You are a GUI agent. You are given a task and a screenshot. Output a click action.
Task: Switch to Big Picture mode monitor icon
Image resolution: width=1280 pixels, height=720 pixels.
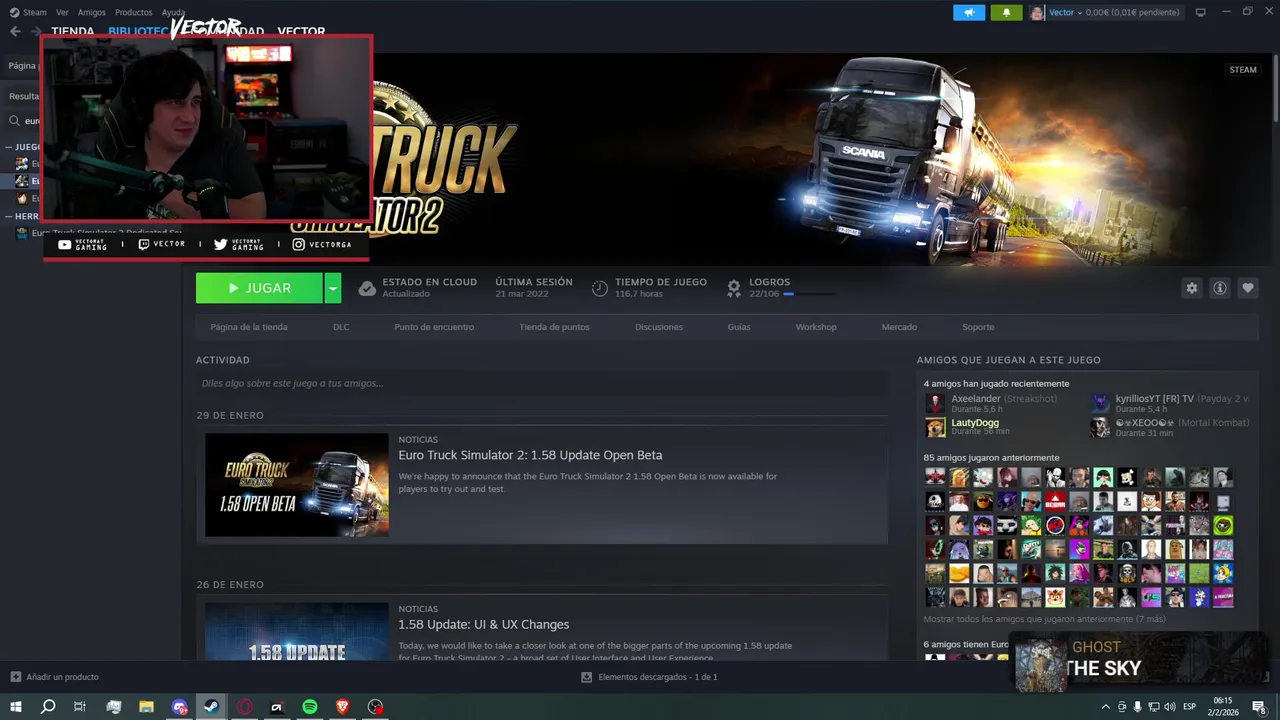click(x=1200, y=12)
